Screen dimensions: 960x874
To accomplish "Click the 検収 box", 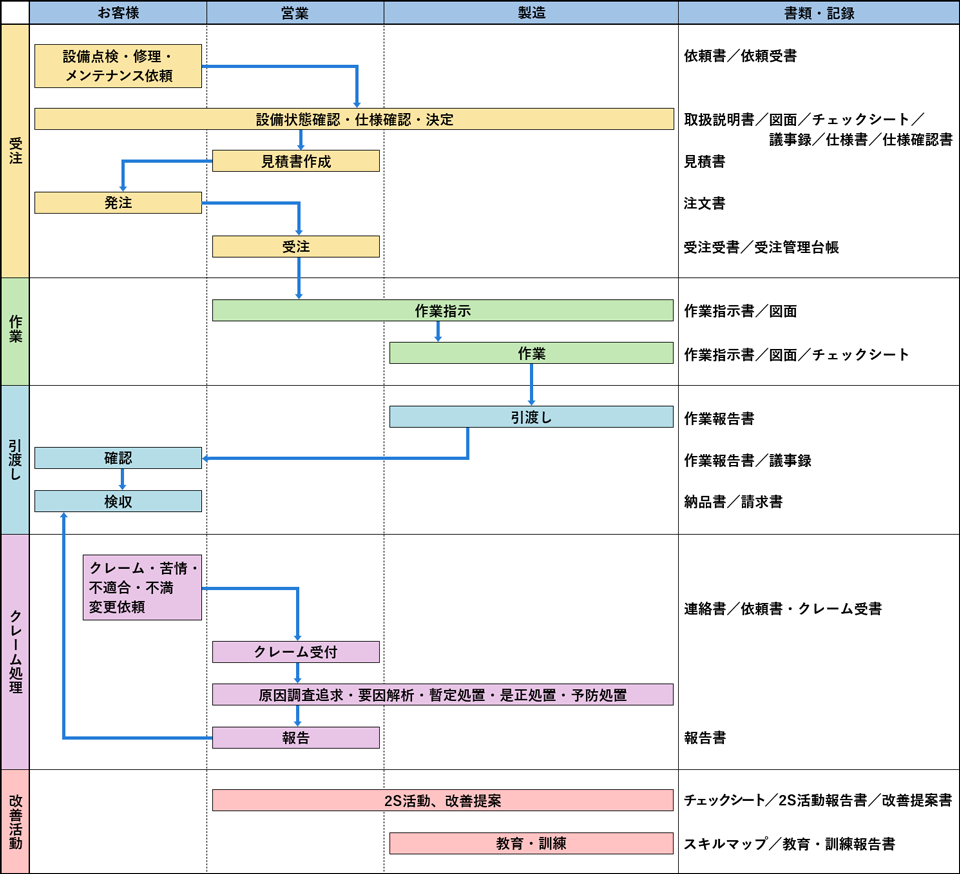I will click(118, 501).
